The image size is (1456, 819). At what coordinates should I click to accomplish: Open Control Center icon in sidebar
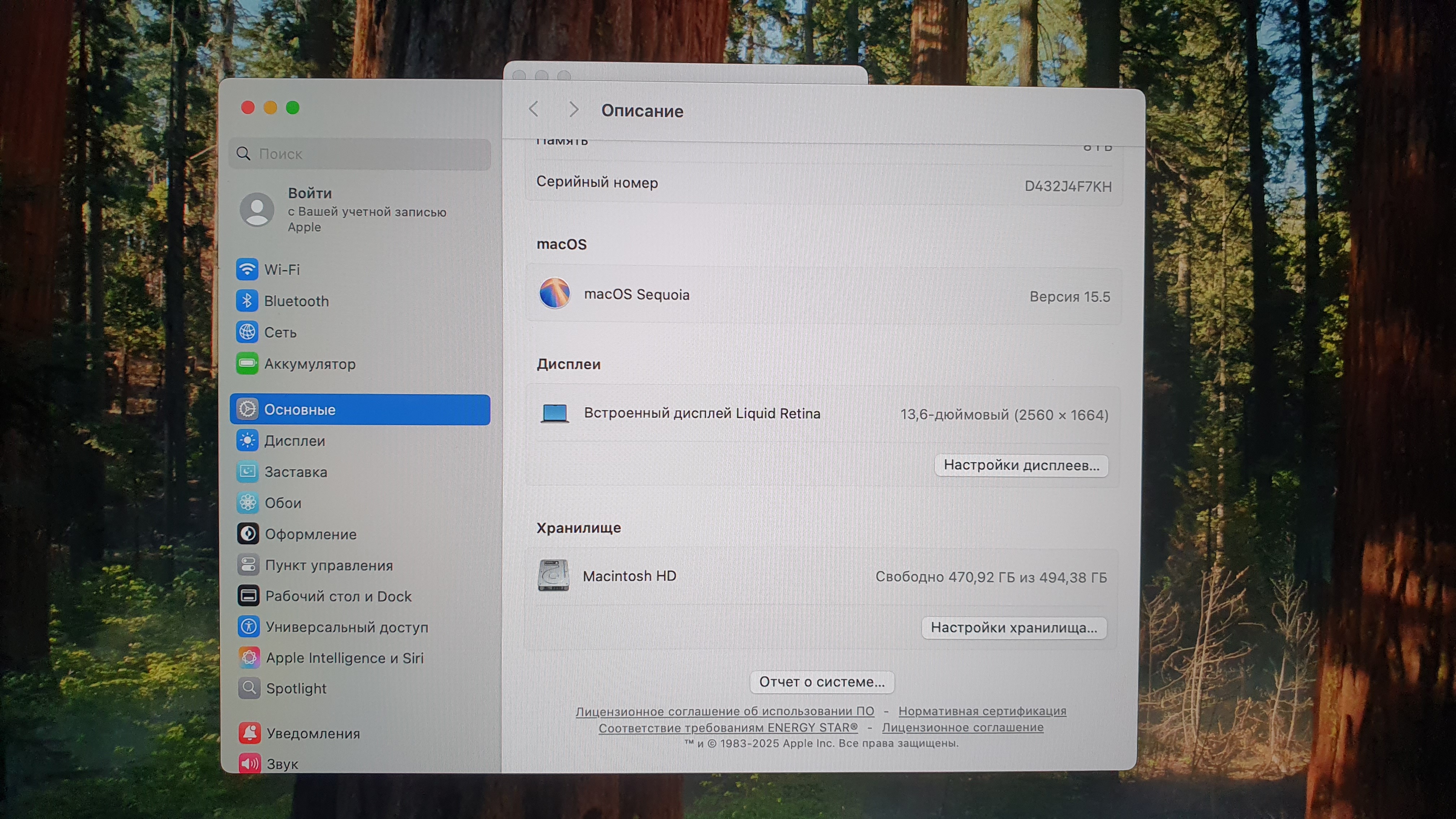click(248, 565)
